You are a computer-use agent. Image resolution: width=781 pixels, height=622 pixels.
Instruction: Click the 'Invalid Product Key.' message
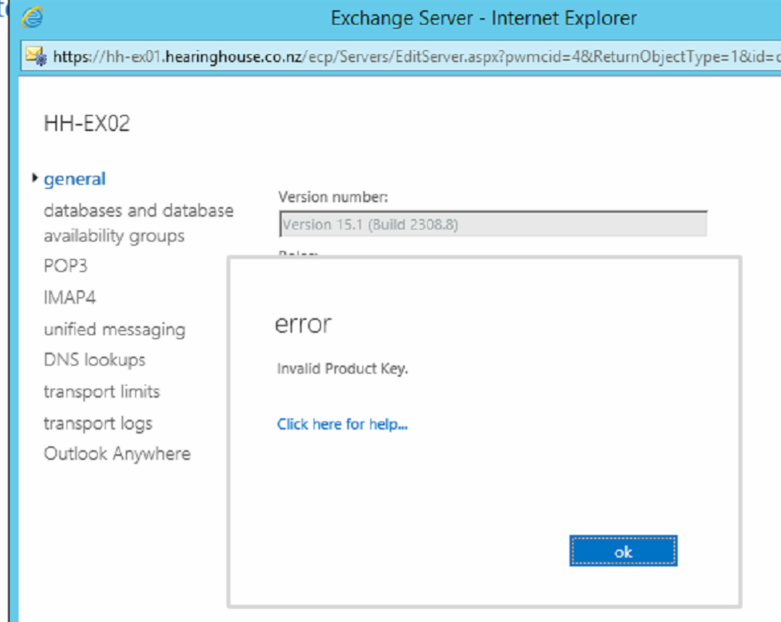(342, 369)
